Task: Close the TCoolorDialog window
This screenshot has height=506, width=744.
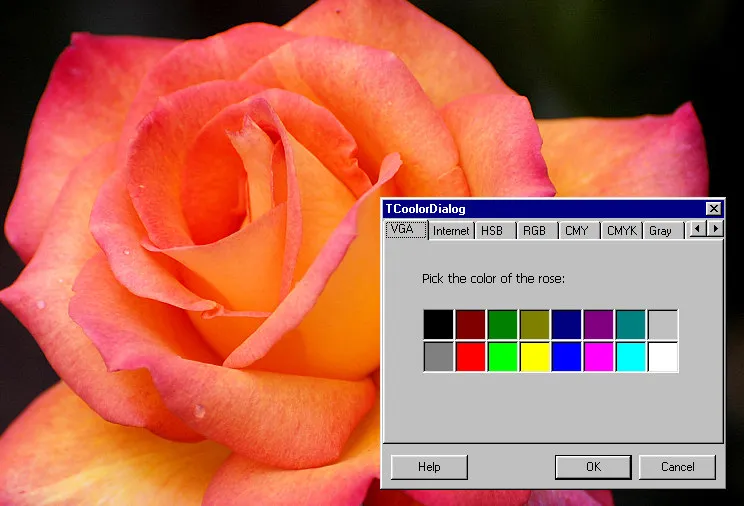Action: [713, 208]
